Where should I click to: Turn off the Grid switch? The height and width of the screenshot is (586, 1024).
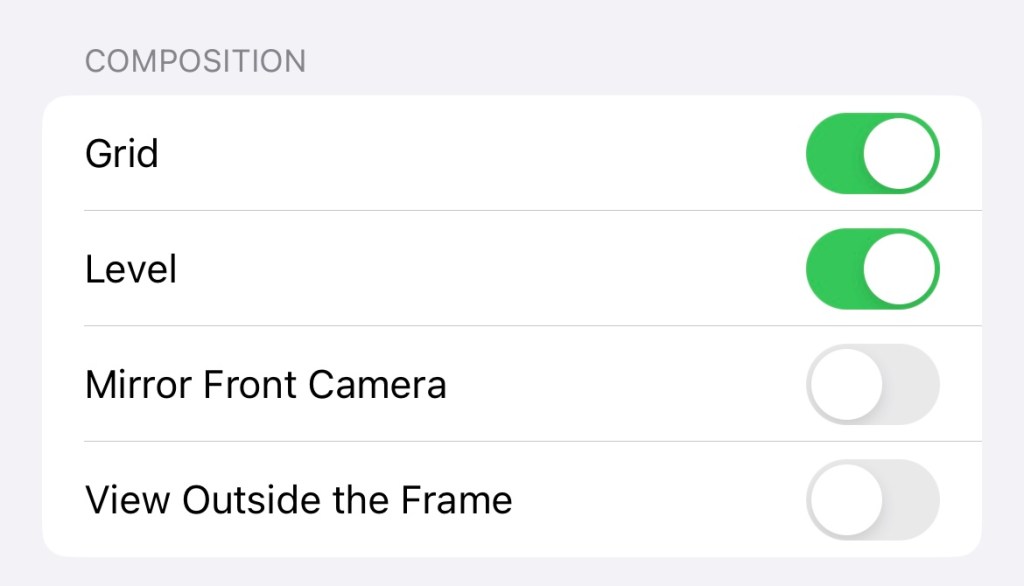(872, 154)
